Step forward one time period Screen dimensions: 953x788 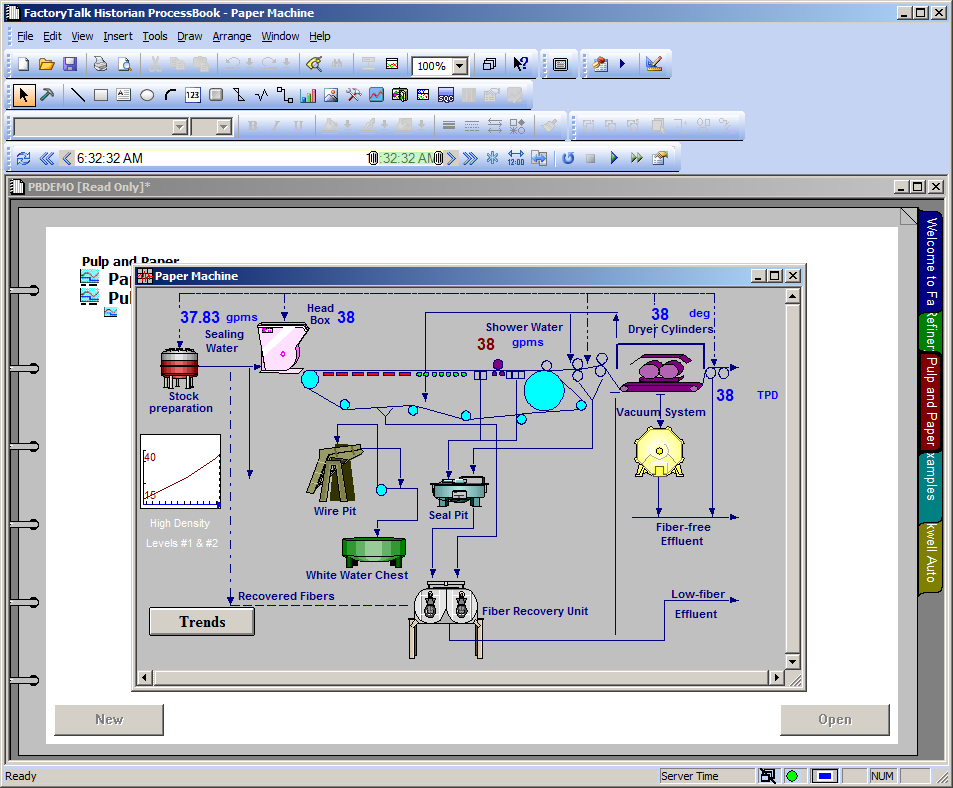click(x=451, y=158)
